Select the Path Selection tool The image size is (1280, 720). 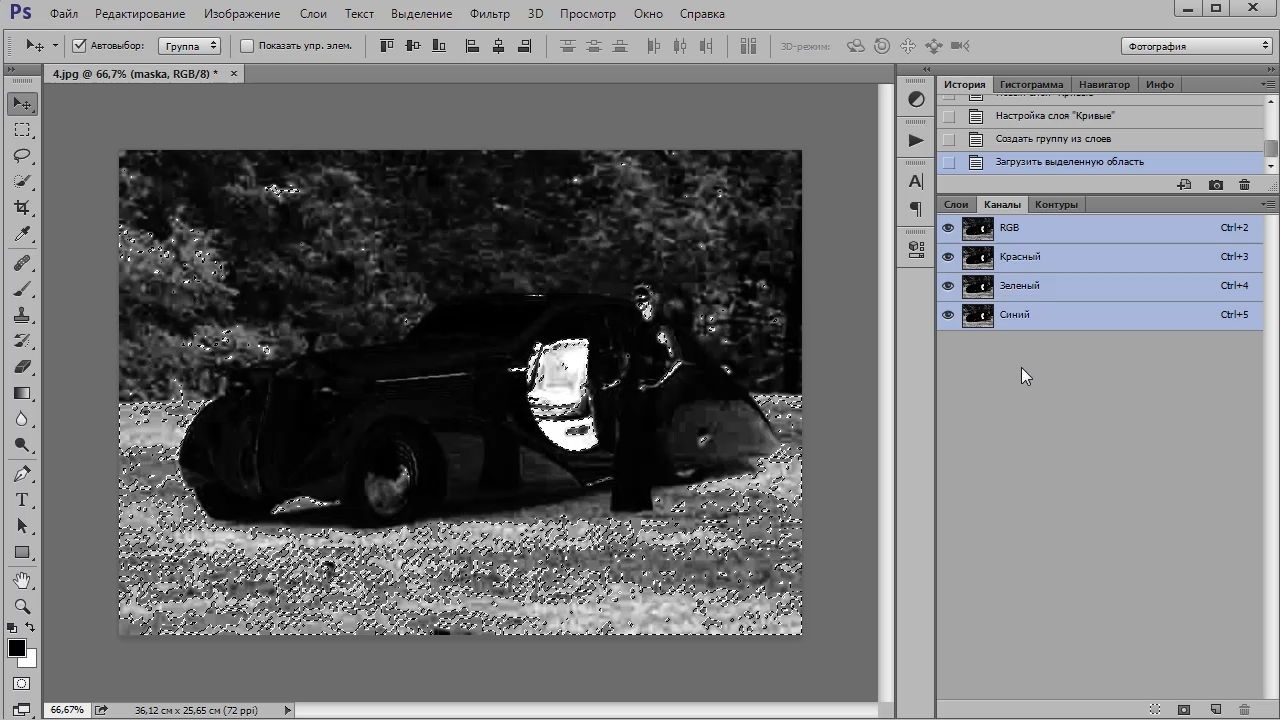pos(22,526)
